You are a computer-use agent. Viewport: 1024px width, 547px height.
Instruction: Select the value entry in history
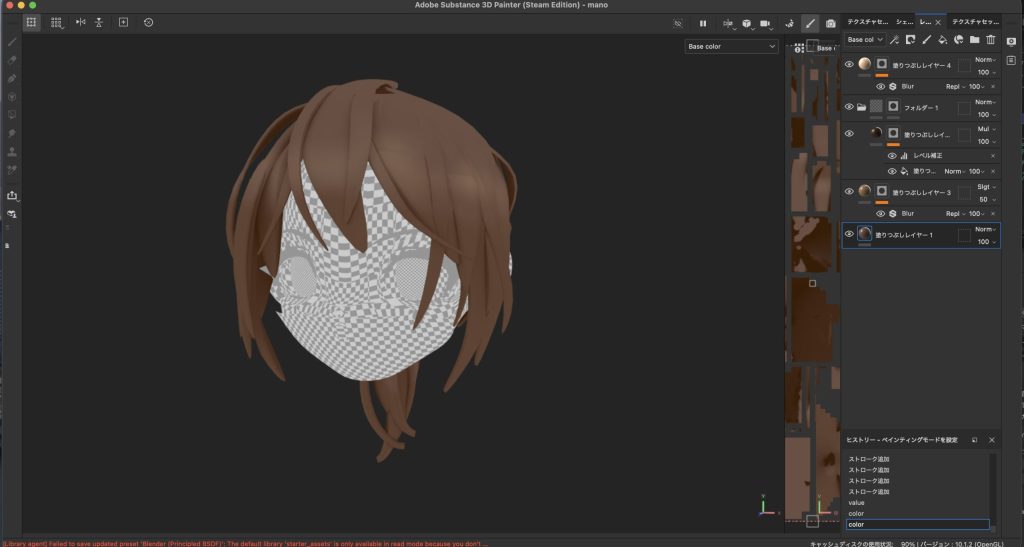[856, 503]
